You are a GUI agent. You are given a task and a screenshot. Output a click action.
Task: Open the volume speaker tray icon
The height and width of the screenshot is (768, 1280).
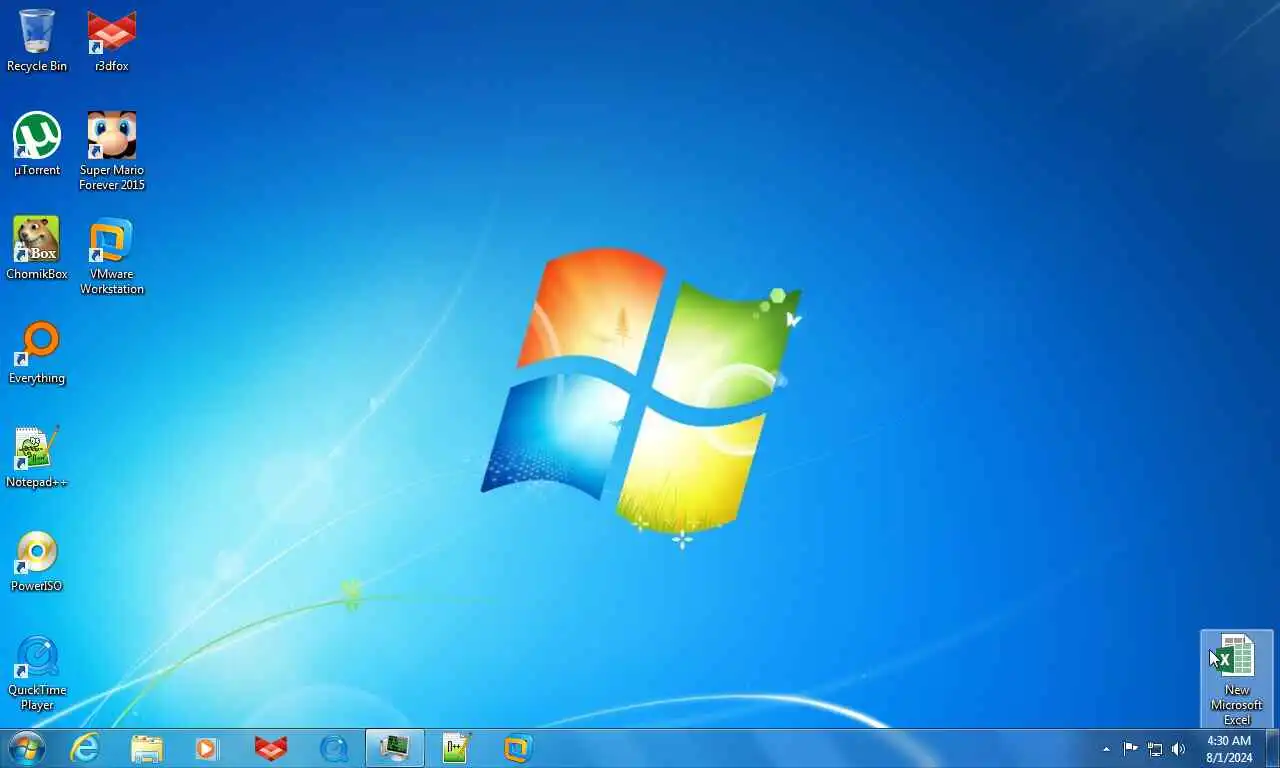pyautogui.click(x=1178, y=749)
